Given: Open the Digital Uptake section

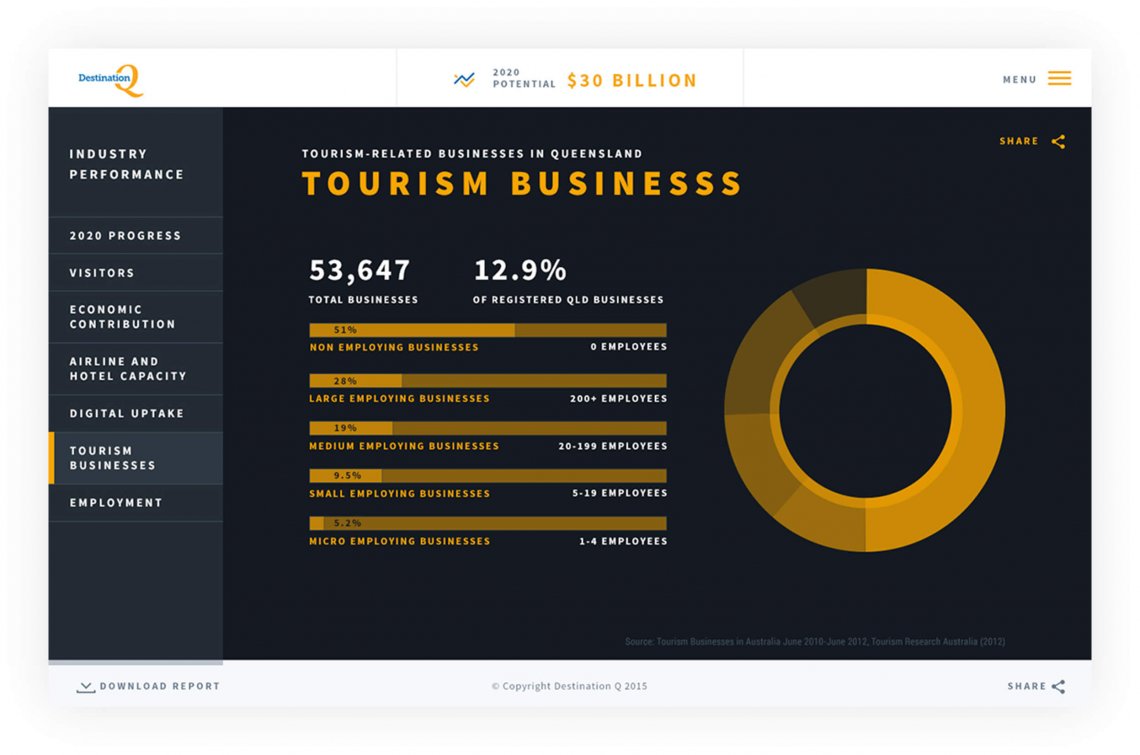Looking at the screenshot, I should [x=136, y=413].
